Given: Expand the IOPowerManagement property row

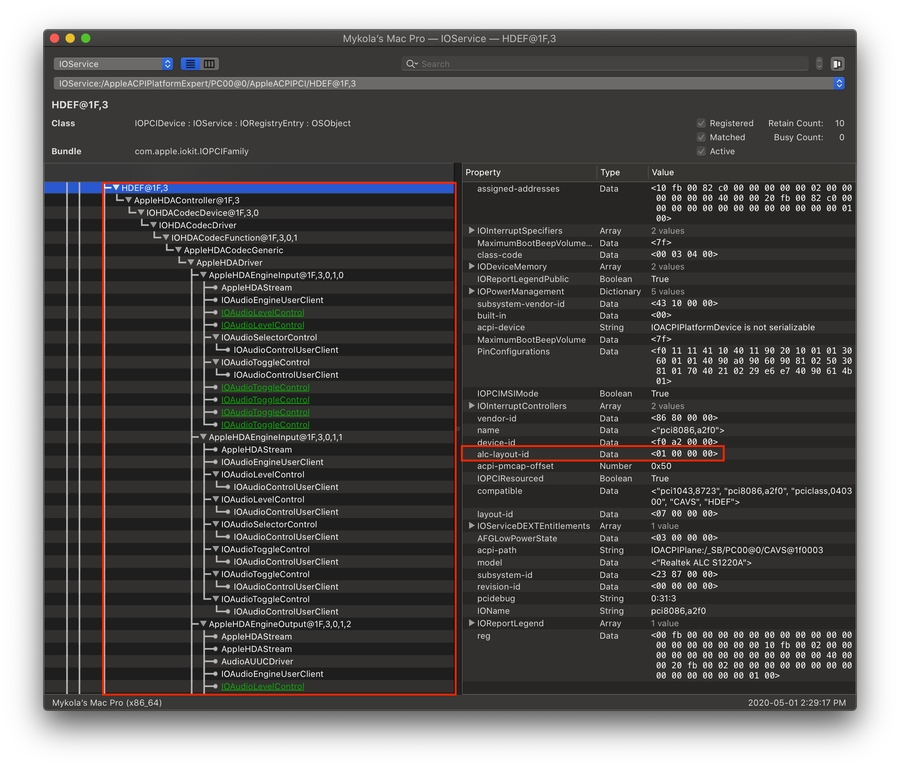Looking at the screenshot, I should (472, 292).
